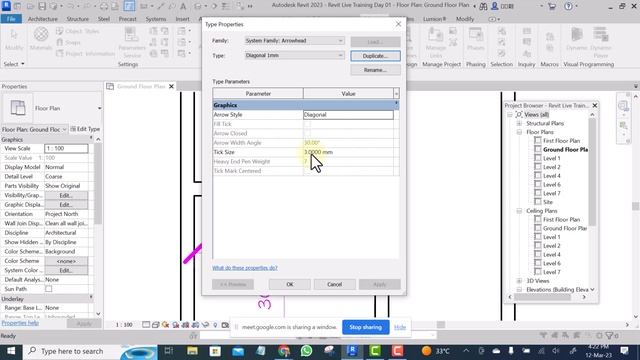Click the View Scale 1 : 100 field

[x=66, y=148]
